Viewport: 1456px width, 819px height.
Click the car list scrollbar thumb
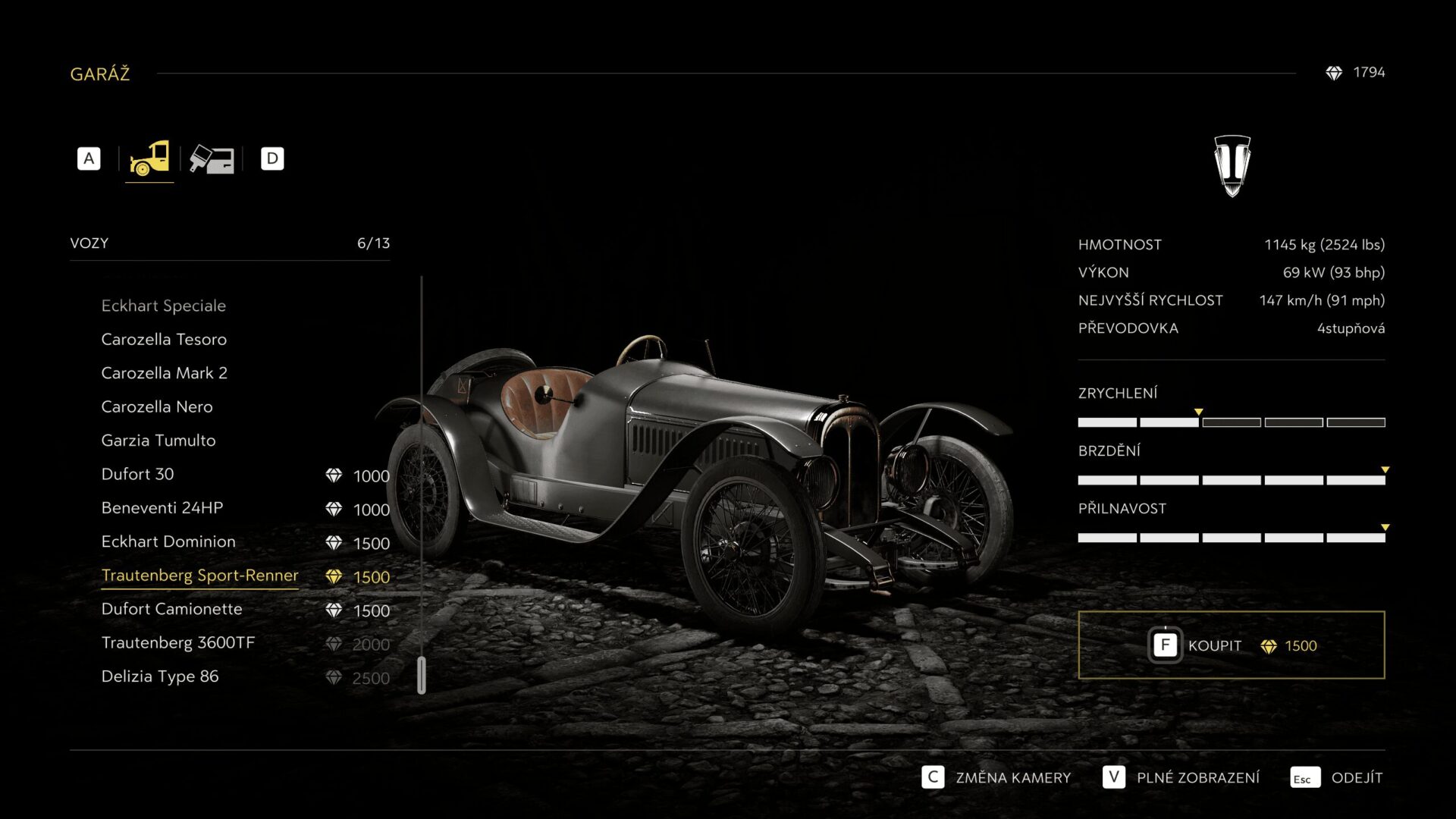(422, 675)
